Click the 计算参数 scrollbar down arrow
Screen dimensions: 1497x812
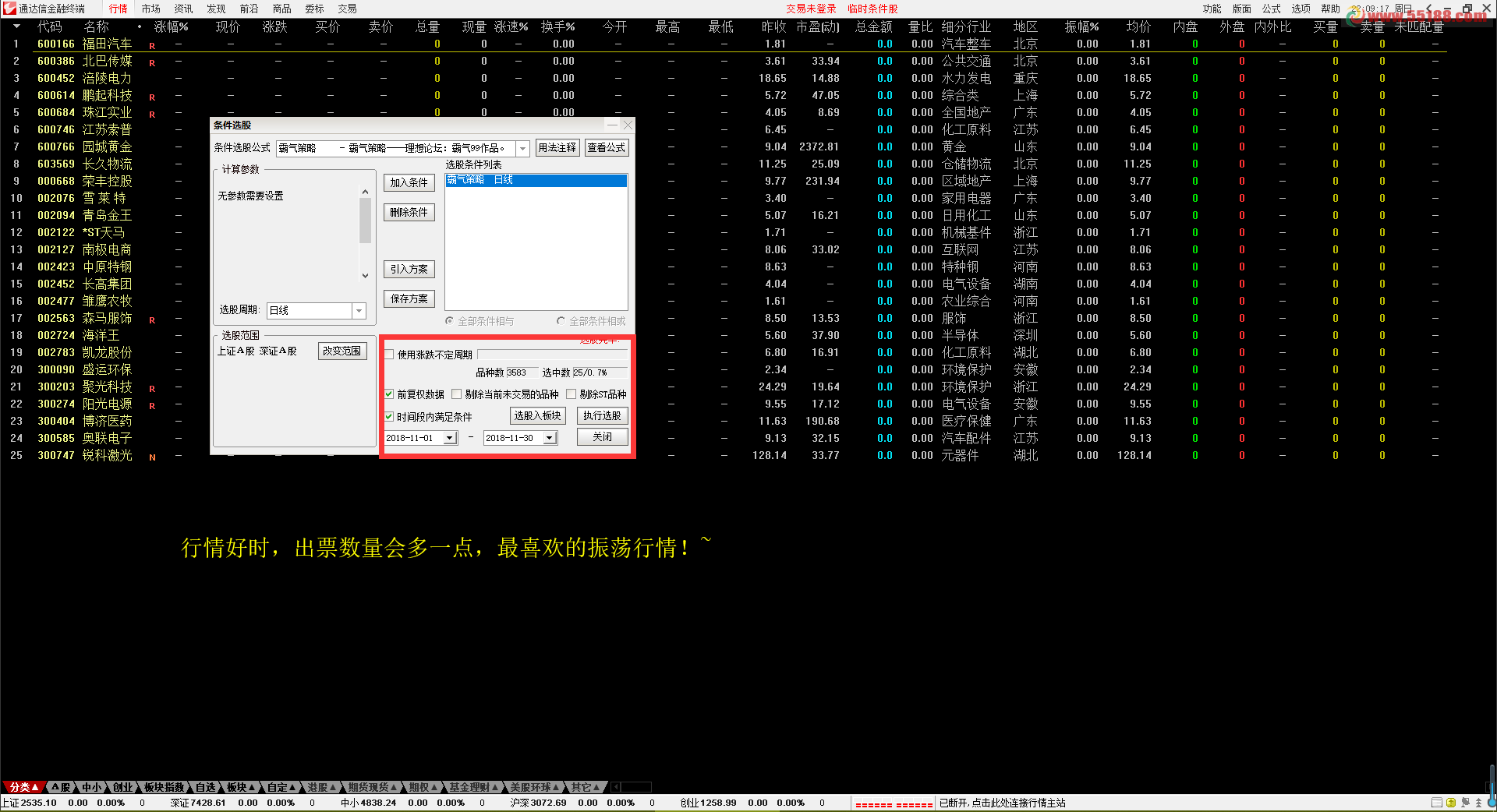[x=365, y=275]
